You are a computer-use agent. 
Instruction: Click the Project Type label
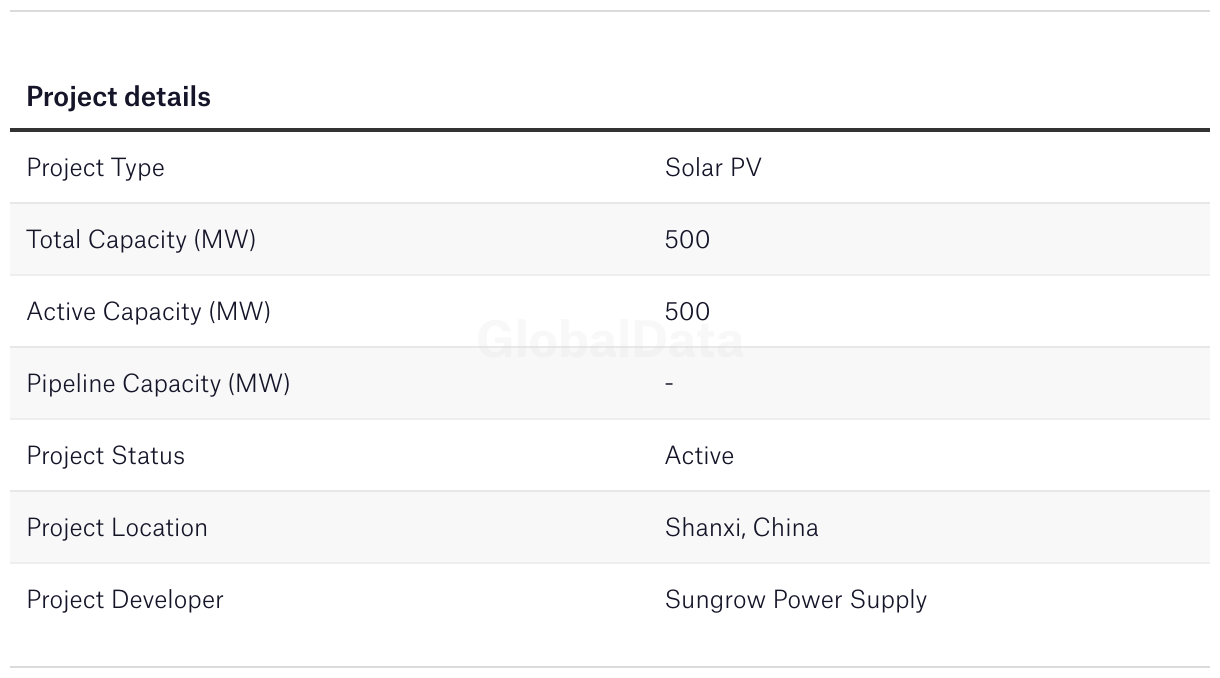tap(95, 168)
